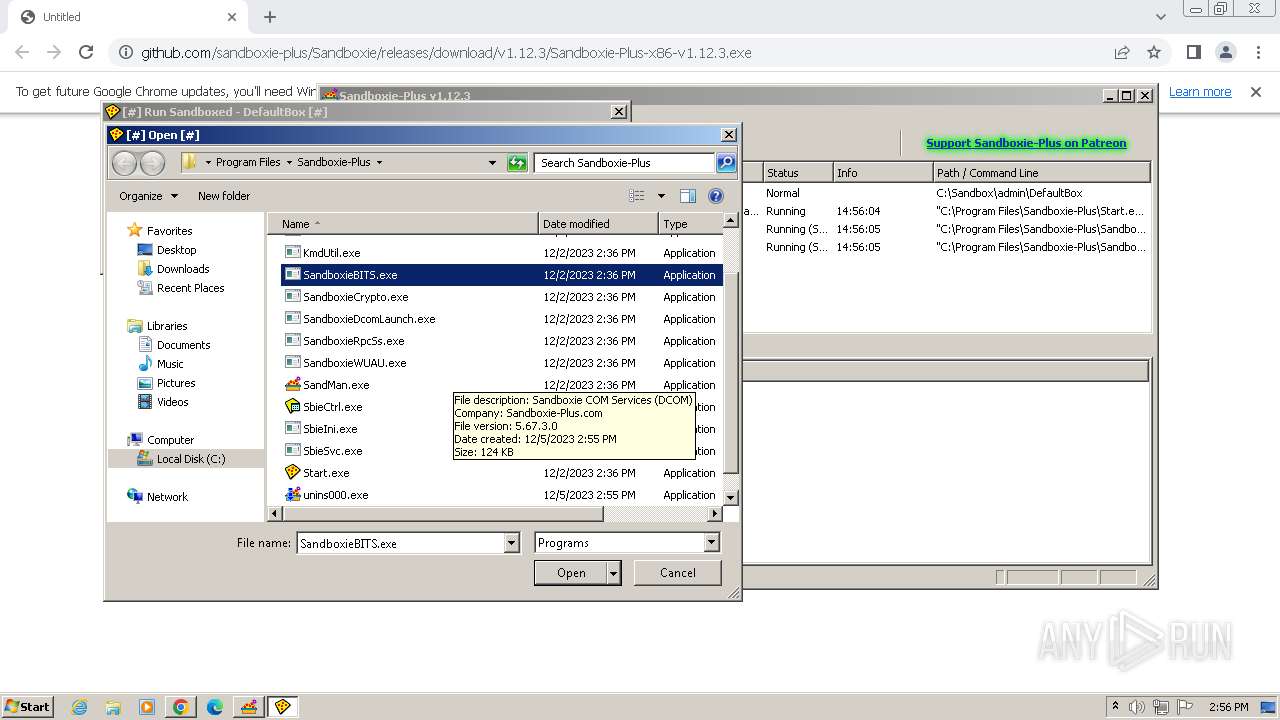Open a new Chrome tab
1280x720 pixels.
(x=270, y=17)
